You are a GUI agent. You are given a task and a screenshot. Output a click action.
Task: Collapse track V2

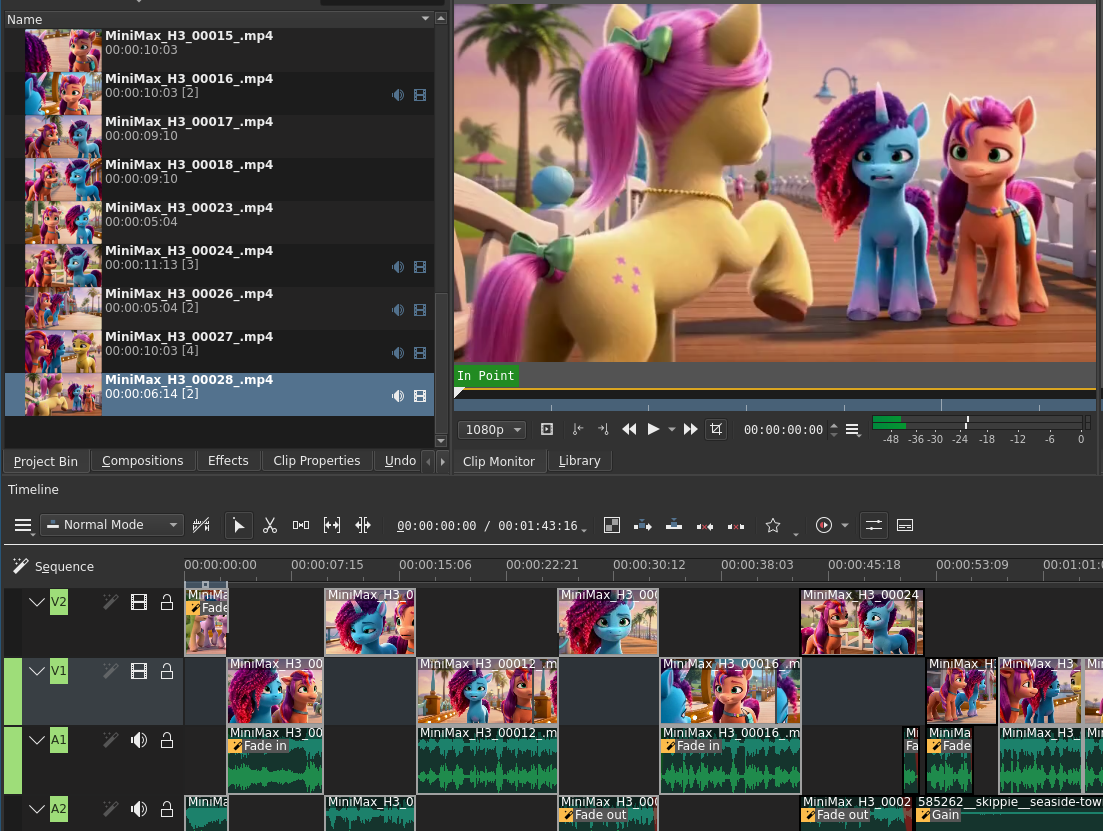(37, 602)
